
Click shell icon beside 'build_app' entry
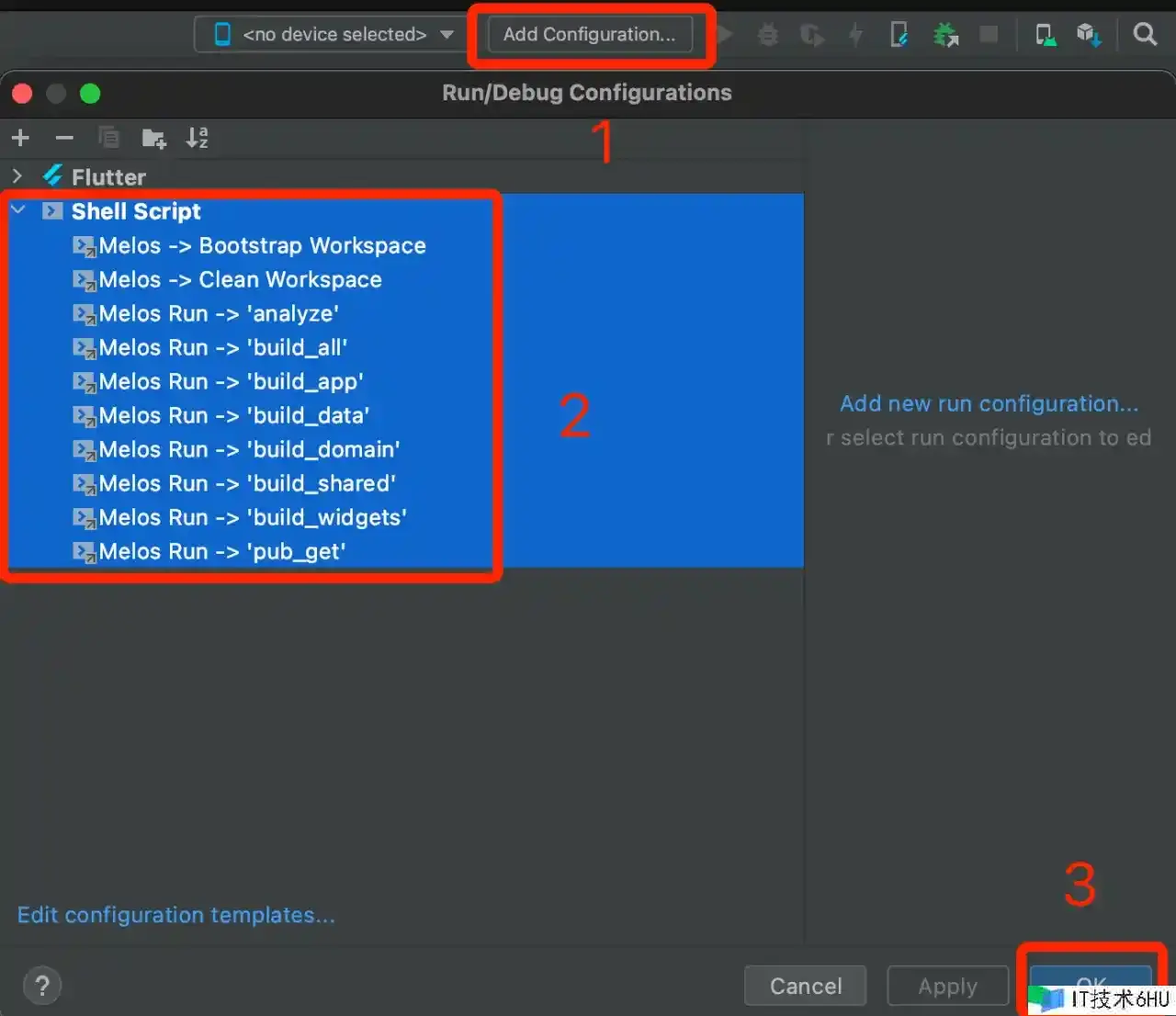pyautogui.click(x=85, y=382)
